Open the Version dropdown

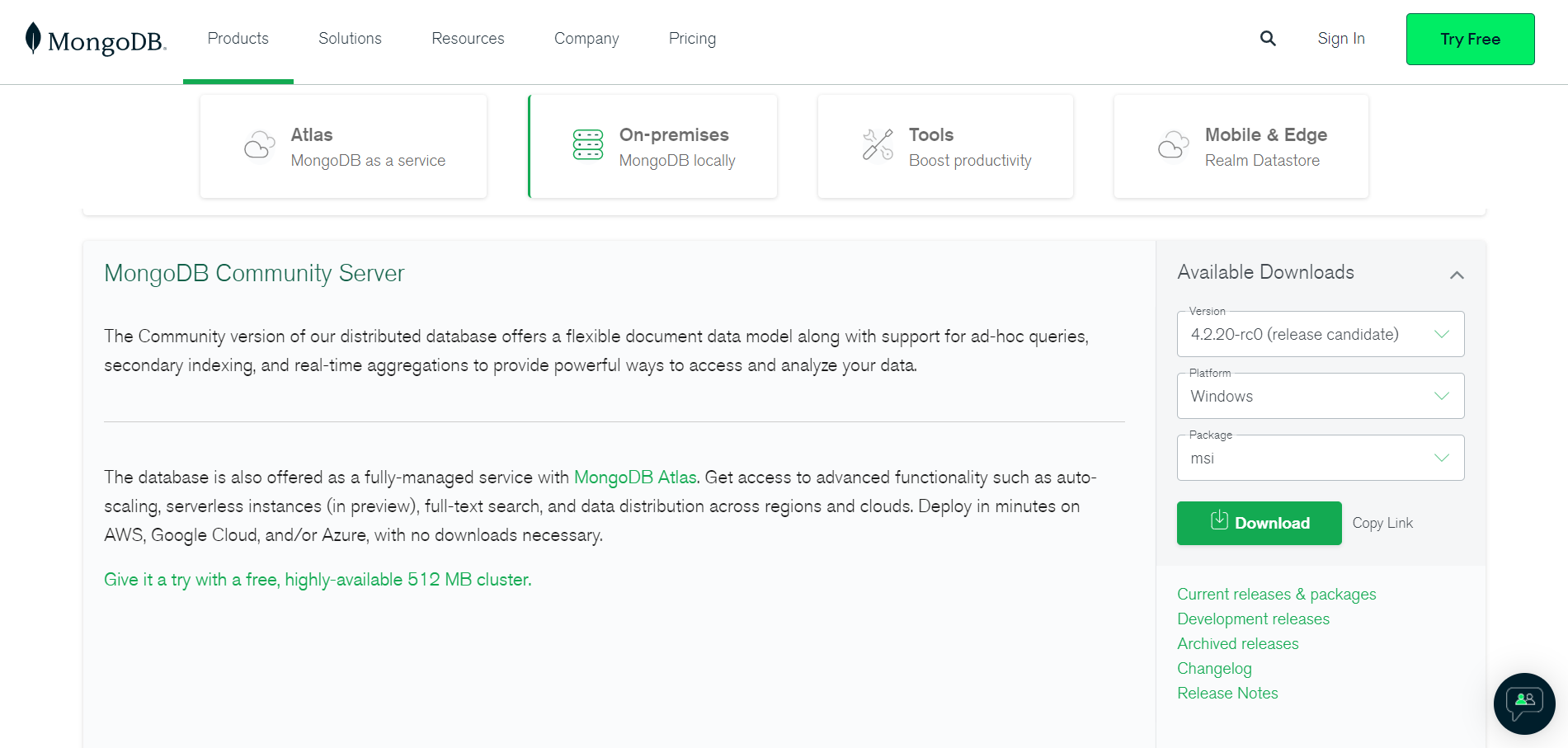pos(1321,334)
